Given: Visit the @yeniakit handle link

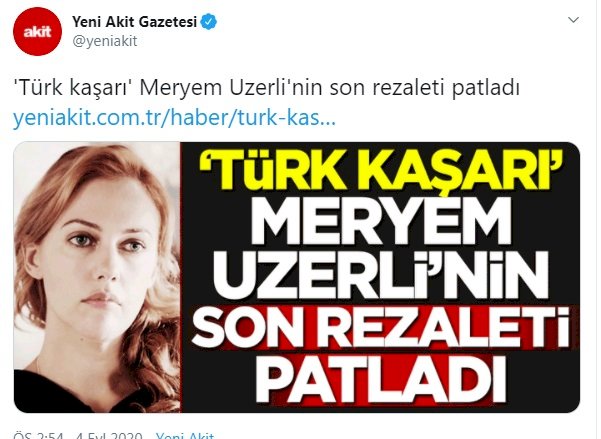Looking at the screenshot, I should [105, 41].
